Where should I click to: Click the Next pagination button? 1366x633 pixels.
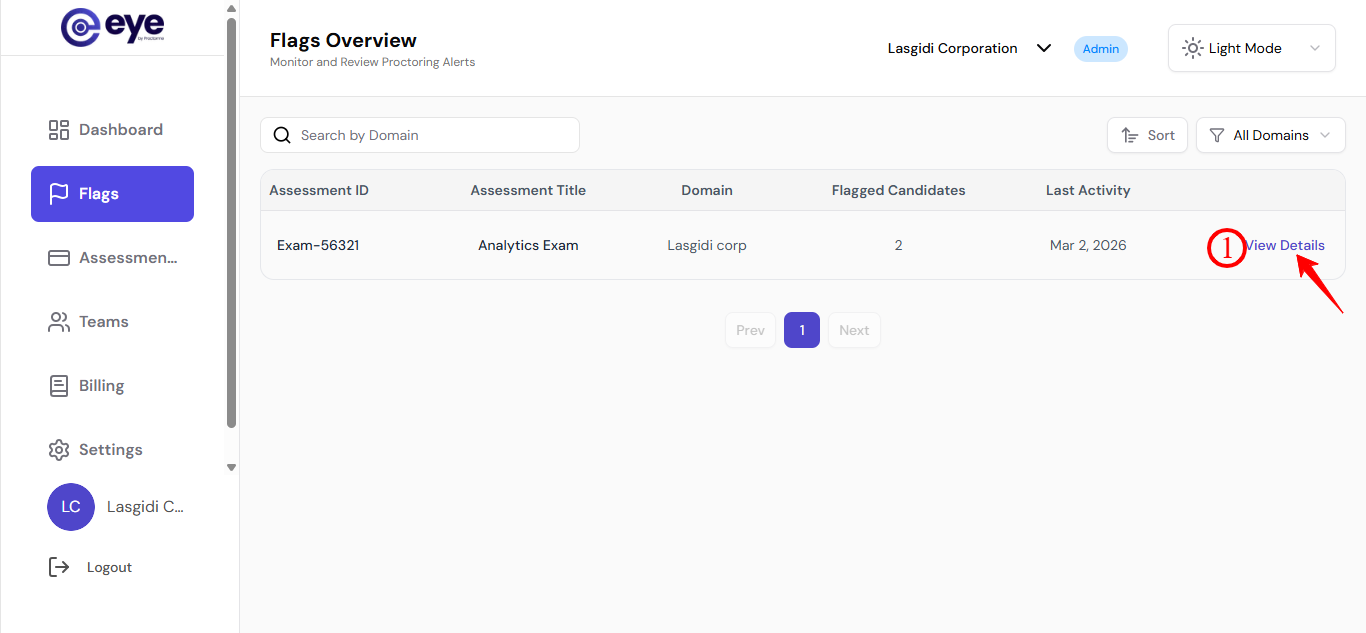[854, 330]
